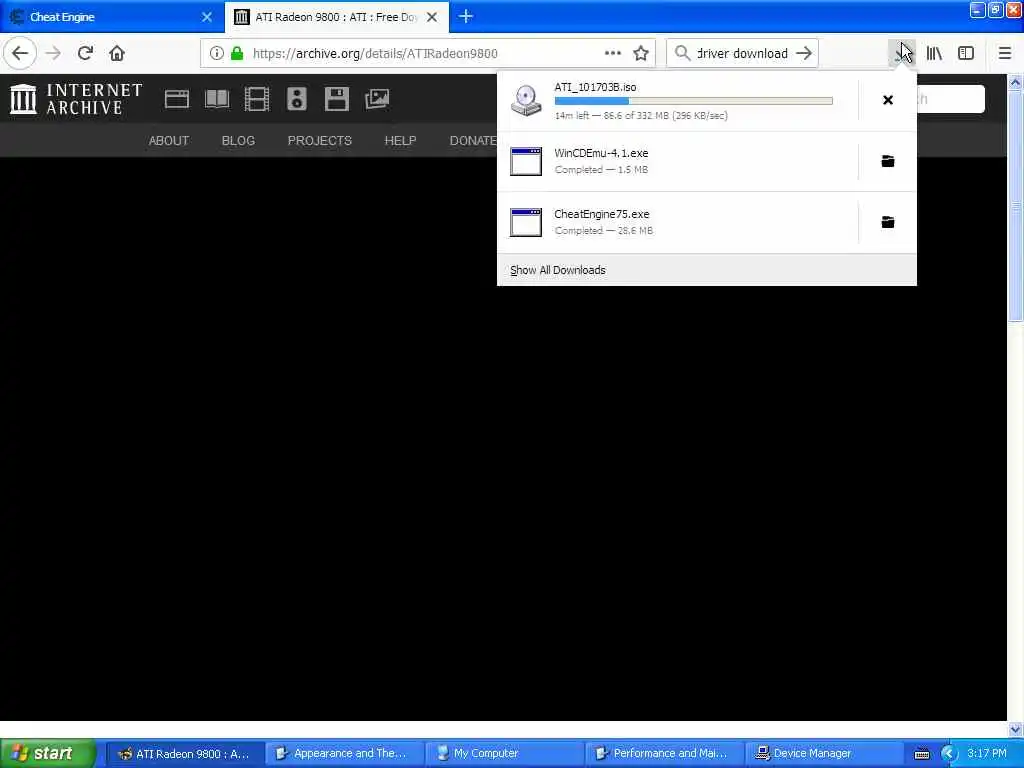Open the ABOUT menu link
Viewport: 1024px width, 768px height.
point(169,140)
